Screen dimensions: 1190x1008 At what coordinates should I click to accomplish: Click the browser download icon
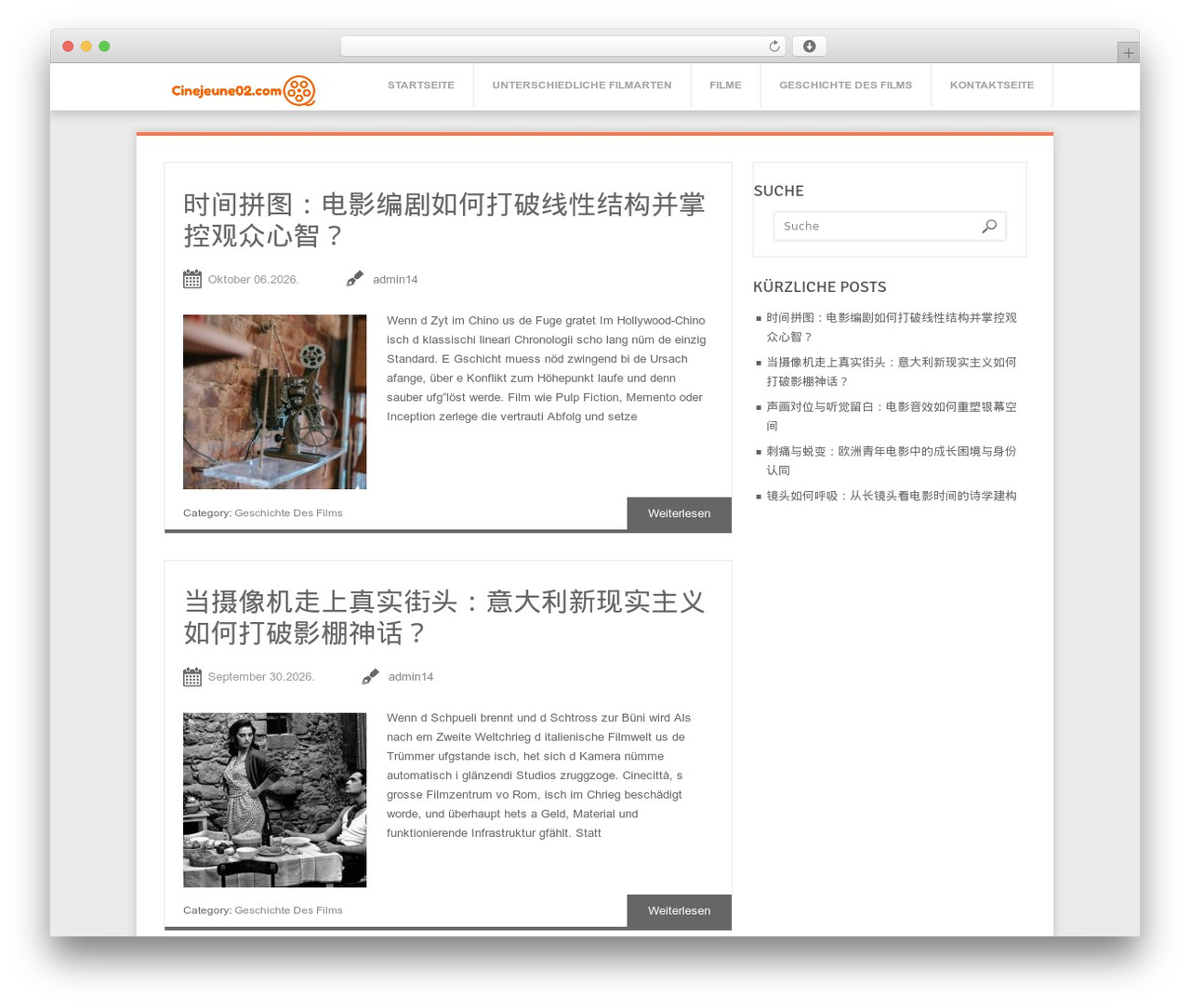coord(809,46)
